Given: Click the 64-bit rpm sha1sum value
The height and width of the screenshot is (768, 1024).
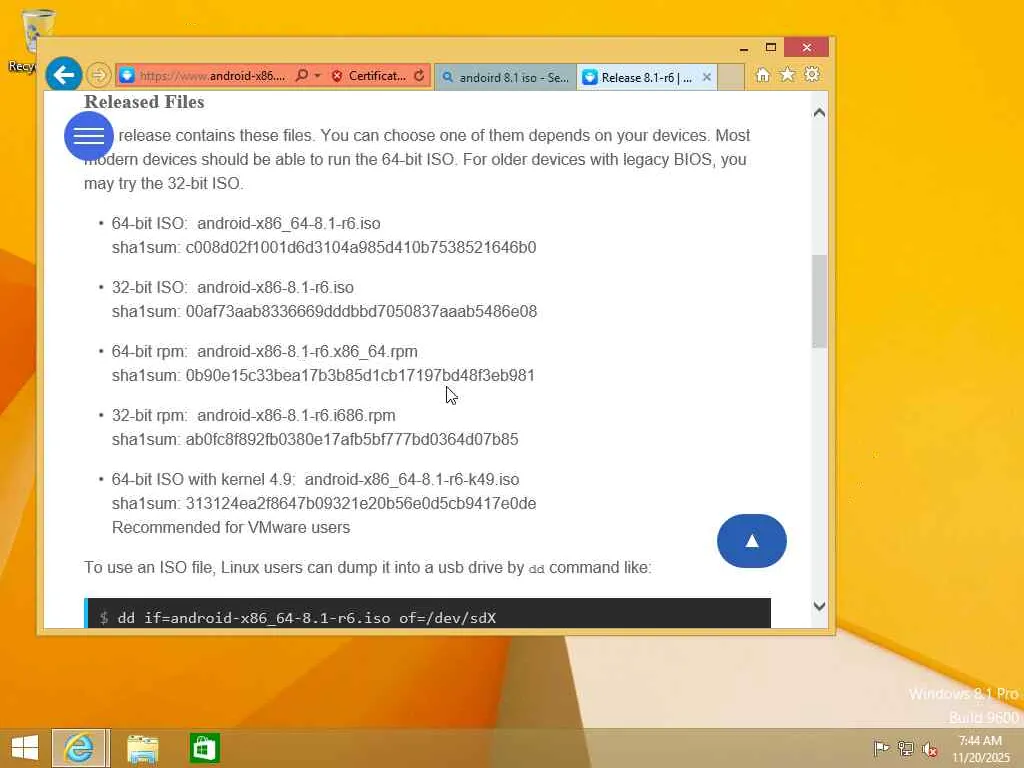Looking at the screenshot, I should click(x=360, y=376).
